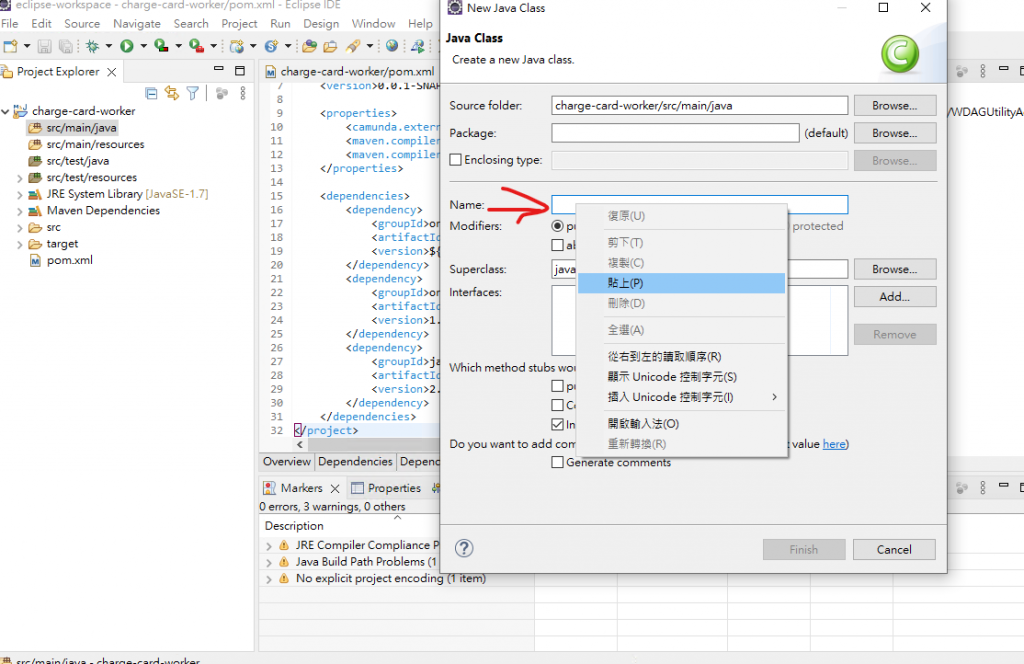Close the Project Explorer tab
This screenshot has width=1024, height=664.
pyautogui.click(x=112, y=72)
